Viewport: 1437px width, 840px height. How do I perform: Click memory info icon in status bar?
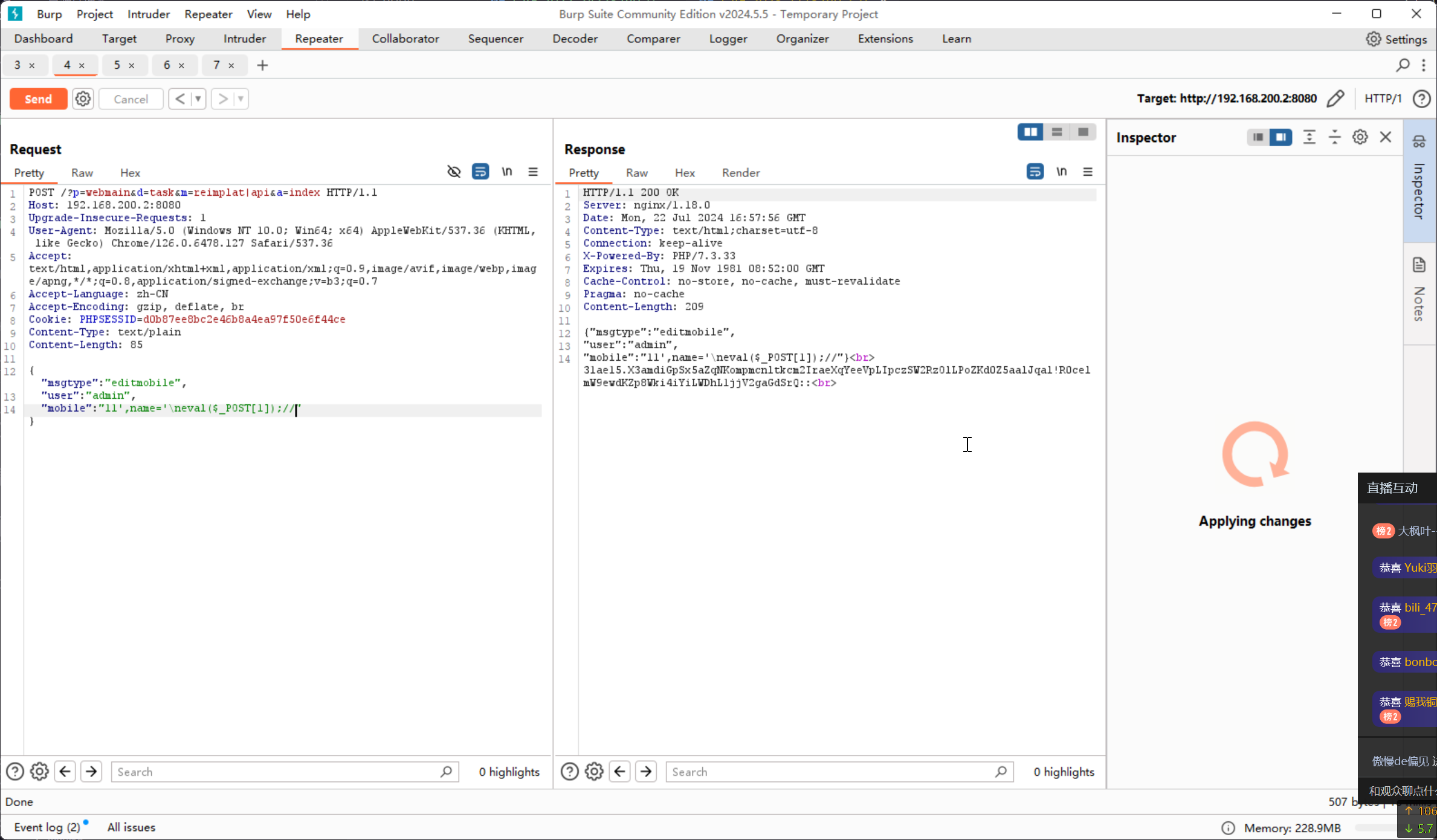pos(1228,828)
